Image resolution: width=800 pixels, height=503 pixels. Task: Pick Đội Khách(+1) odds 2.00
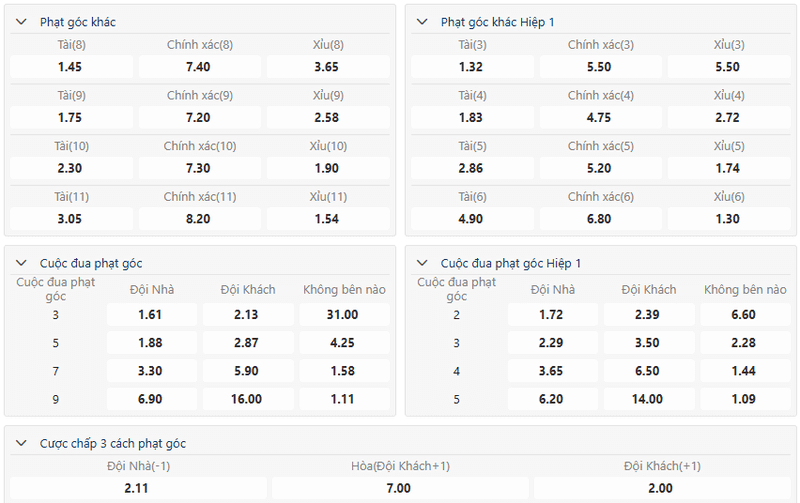tap(660, 488)
